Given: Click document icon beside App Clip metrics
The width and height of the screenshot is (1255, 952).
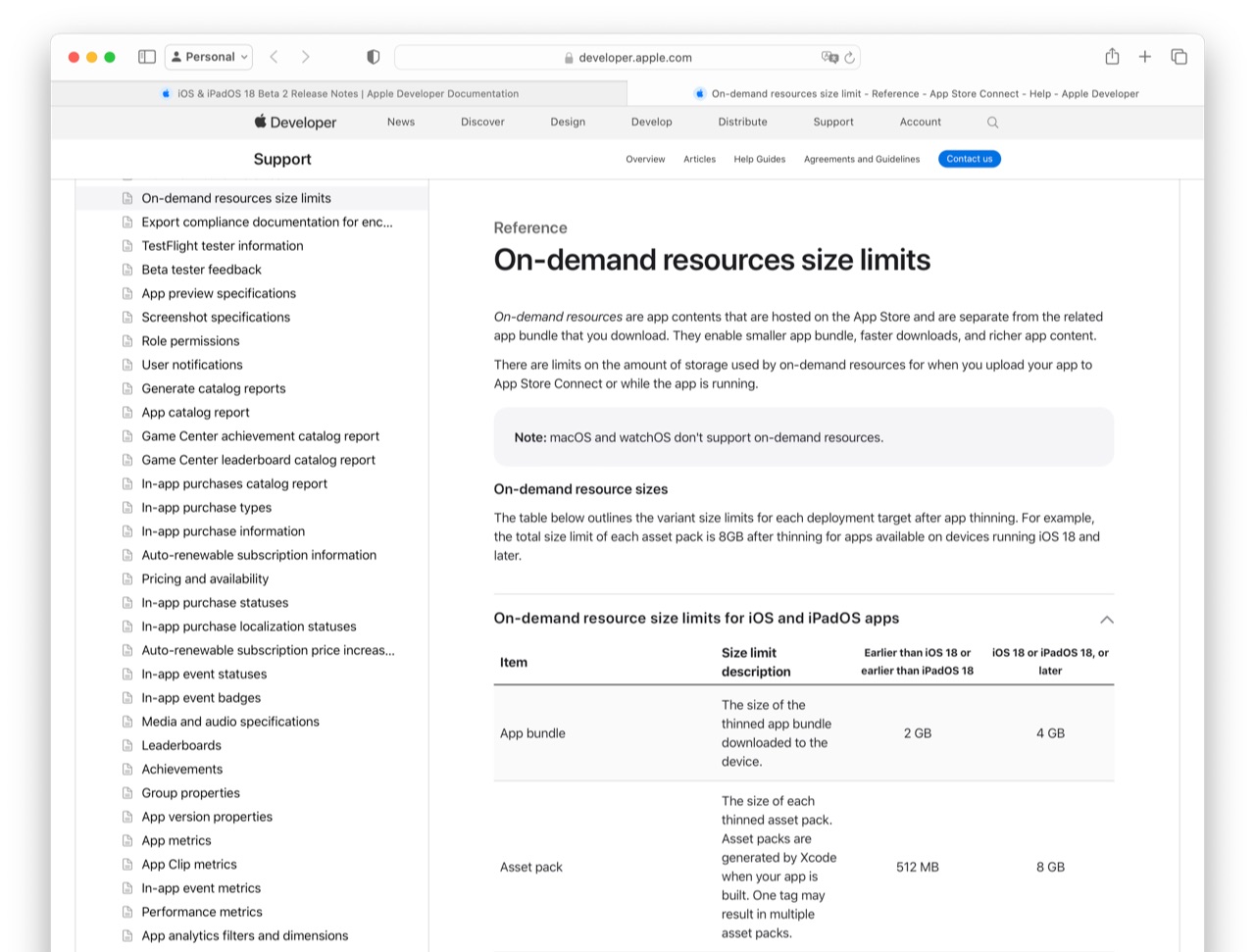Looking at the screenshot, I should pyautogui.click(x=126, y=864).
